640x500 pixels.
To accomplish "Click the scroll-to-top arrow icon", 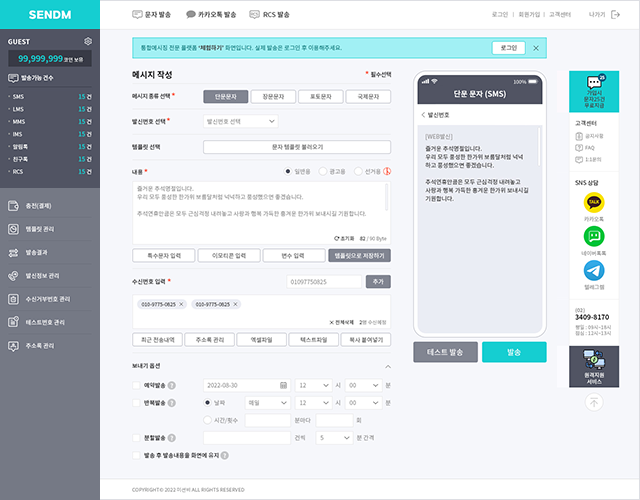I will pyautogui.click(x=594, y=402).
